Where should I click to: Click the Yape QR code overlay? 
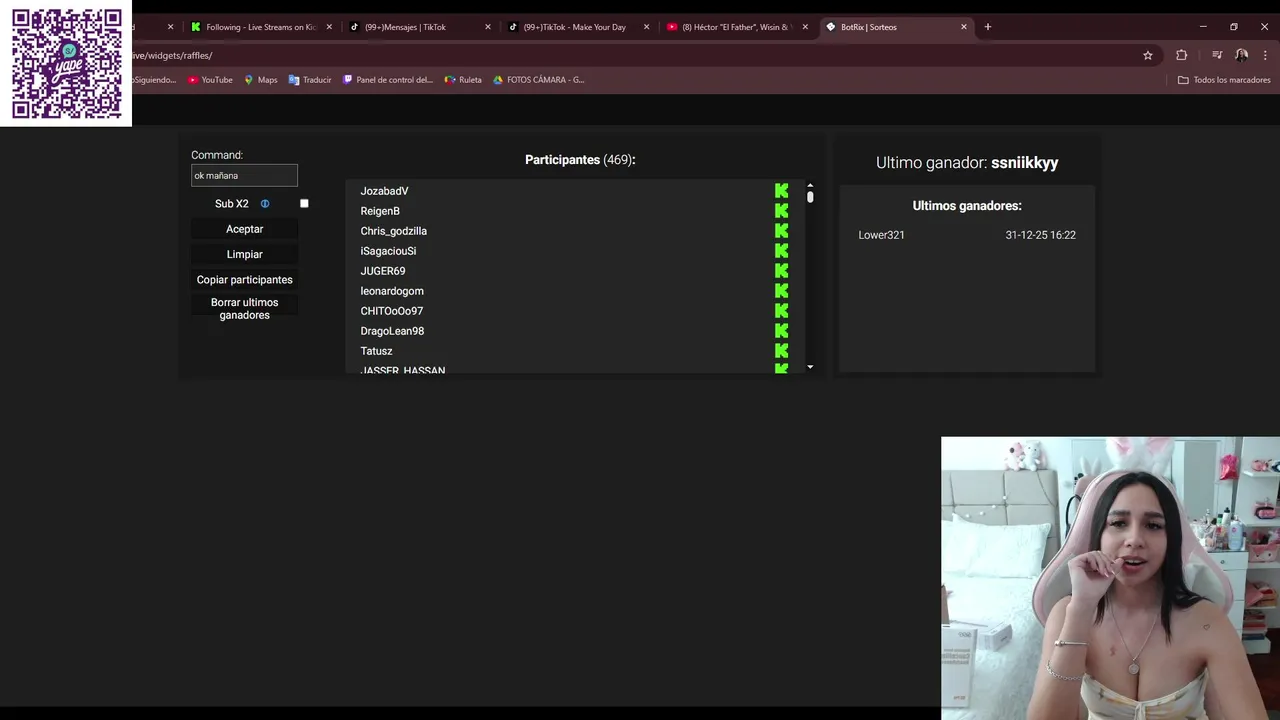click(66, 63)
